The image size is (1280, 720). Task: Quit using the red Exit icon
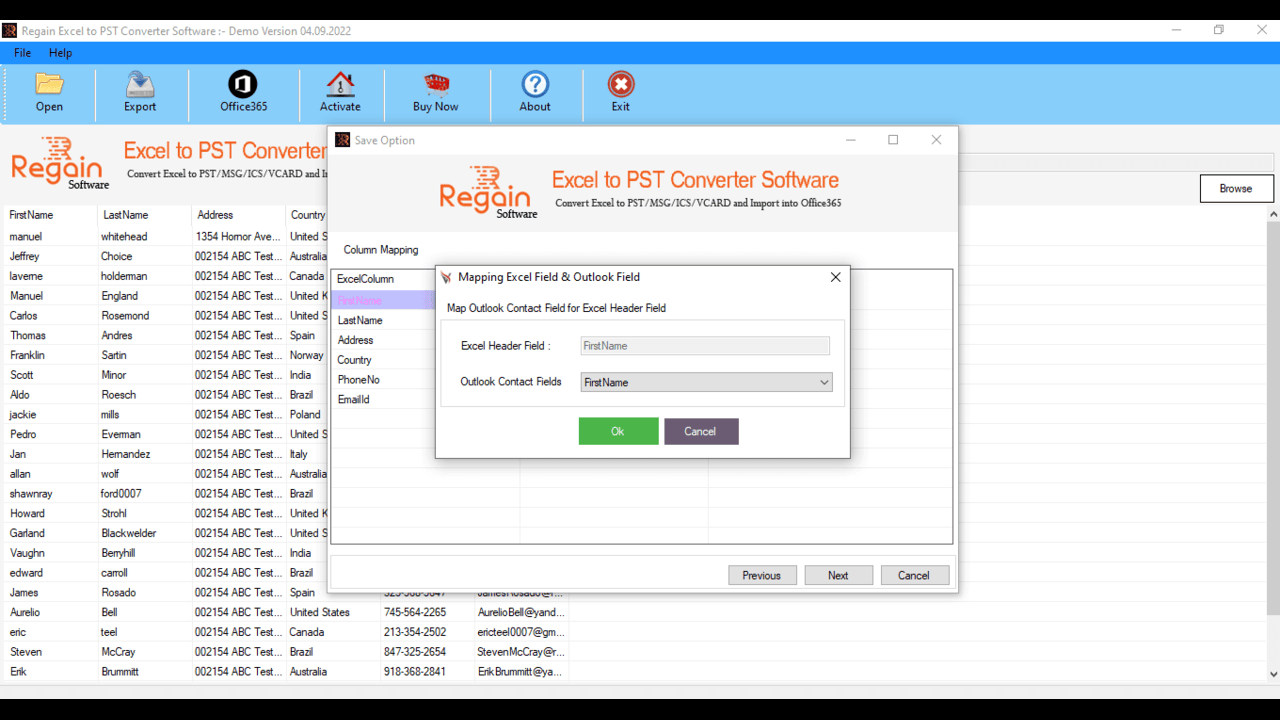click(x=621, y=93)
